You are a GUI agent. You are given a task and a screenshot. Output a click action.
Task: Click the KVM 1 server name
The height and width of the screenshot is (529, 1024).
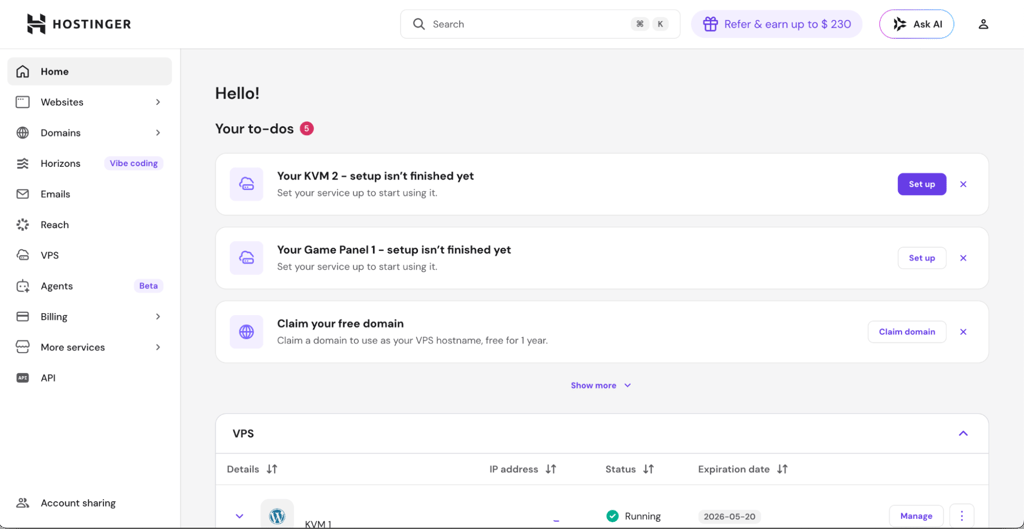point(318,524)
